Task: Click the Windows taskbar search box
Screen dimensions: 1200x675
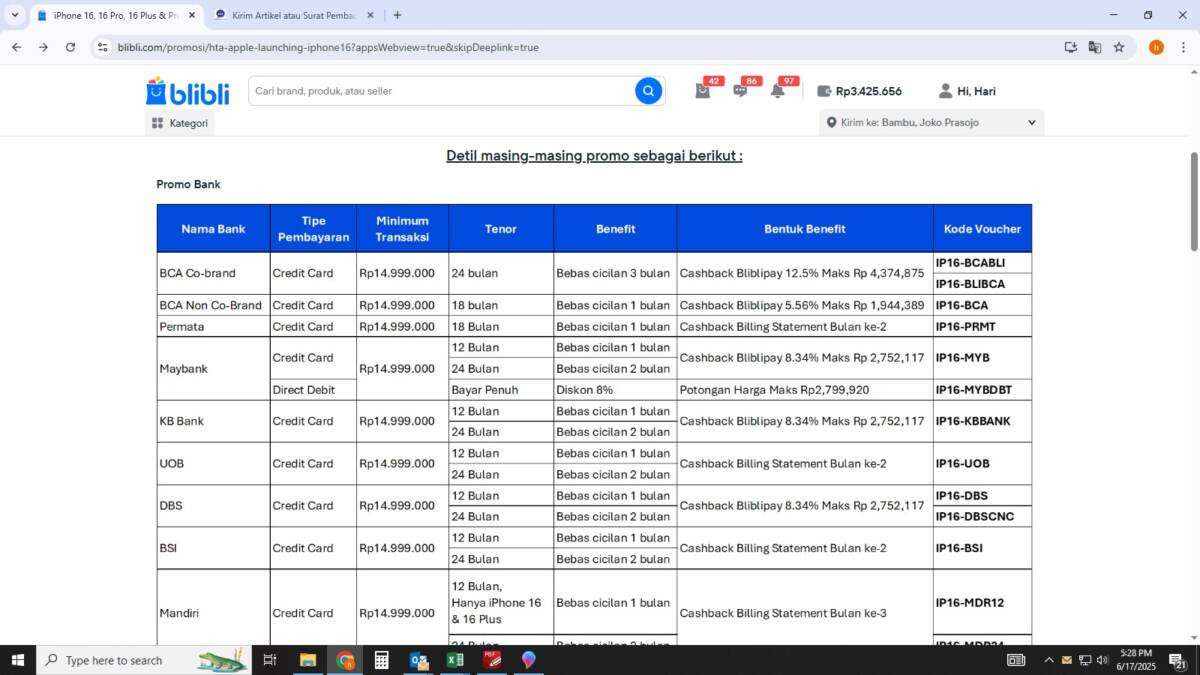Action: [x=144, y=660]
